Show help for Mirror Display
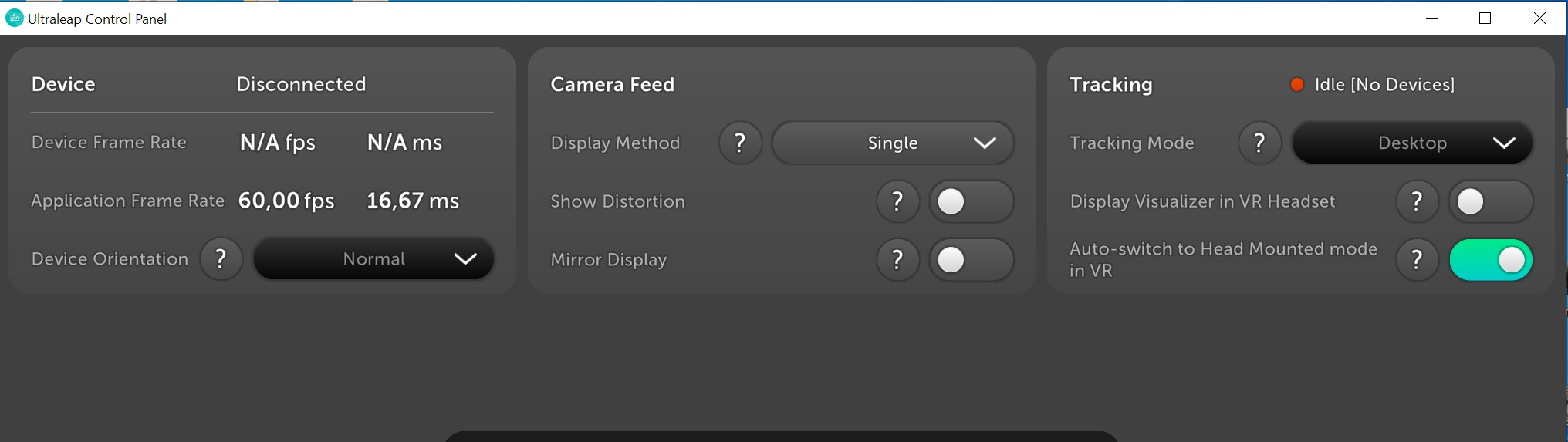Screen dimensions: 1568x442 897,260
